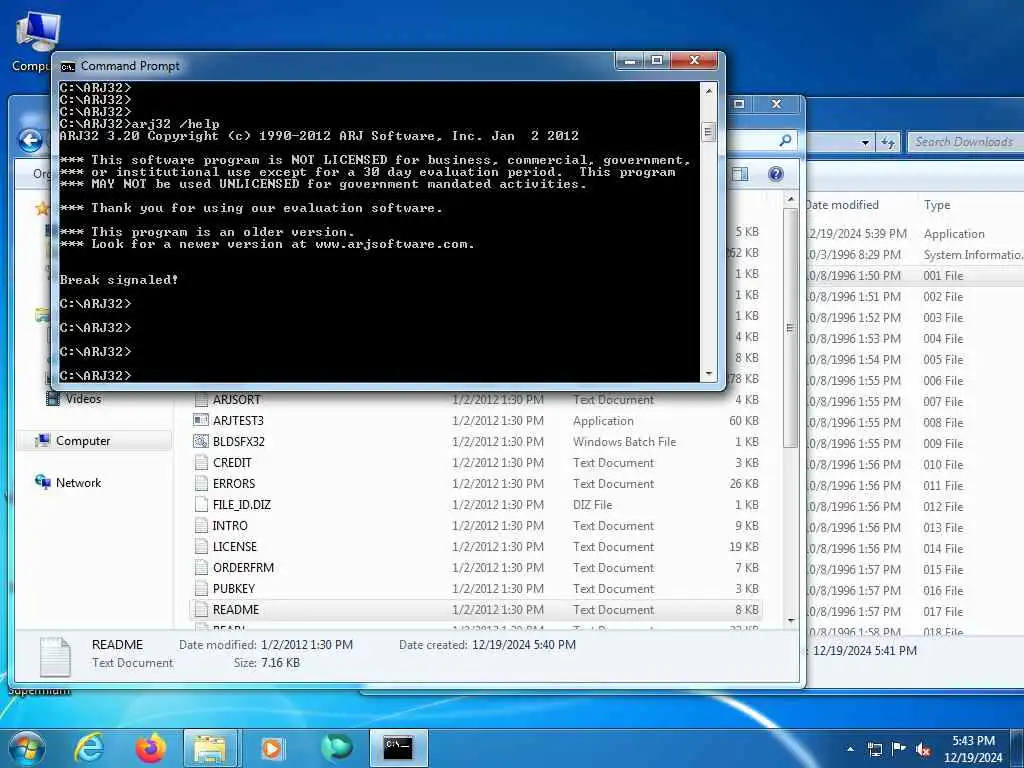Screen dimensions: 1024x768
Task: Select the 010 File row in Downloads
Action: tap(914, 464)
